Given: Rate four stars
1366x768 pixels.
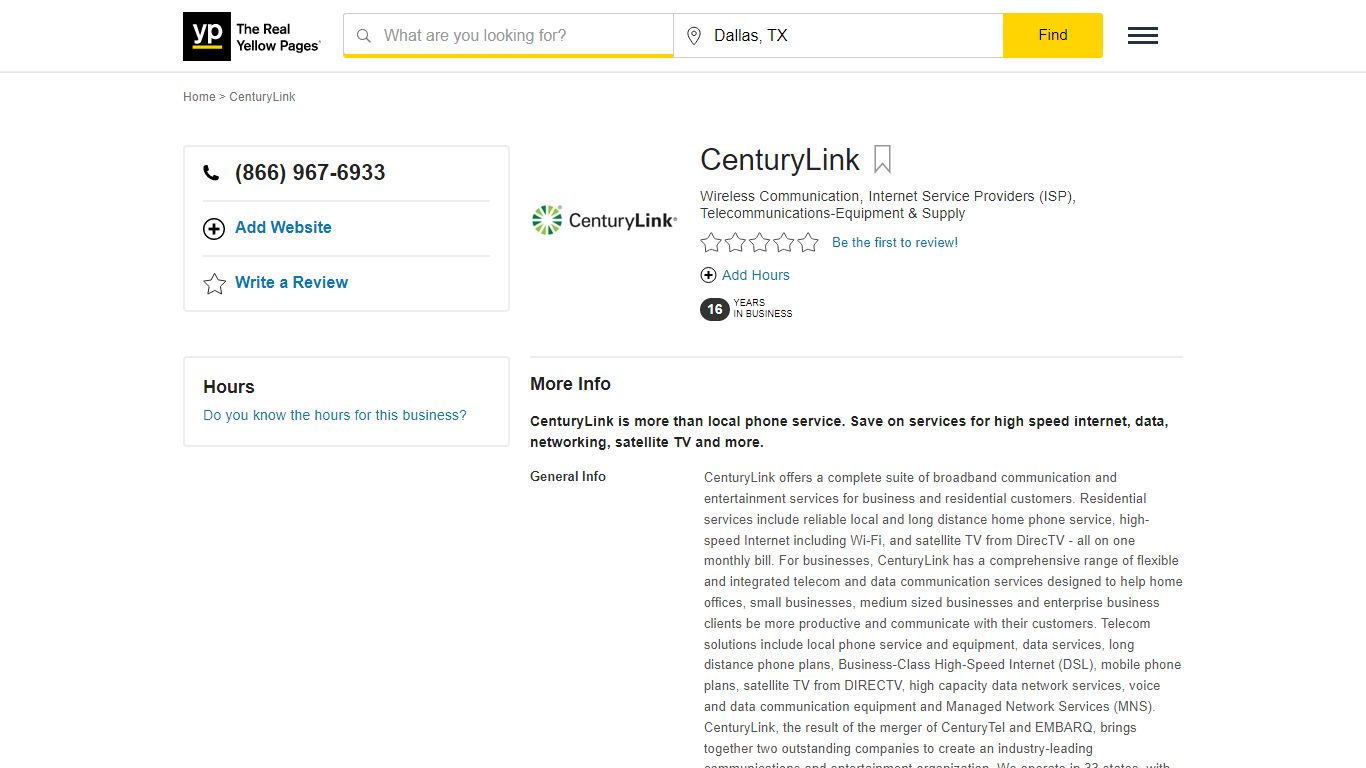Looking at the screenshot, I should click(x=784, y=242).
